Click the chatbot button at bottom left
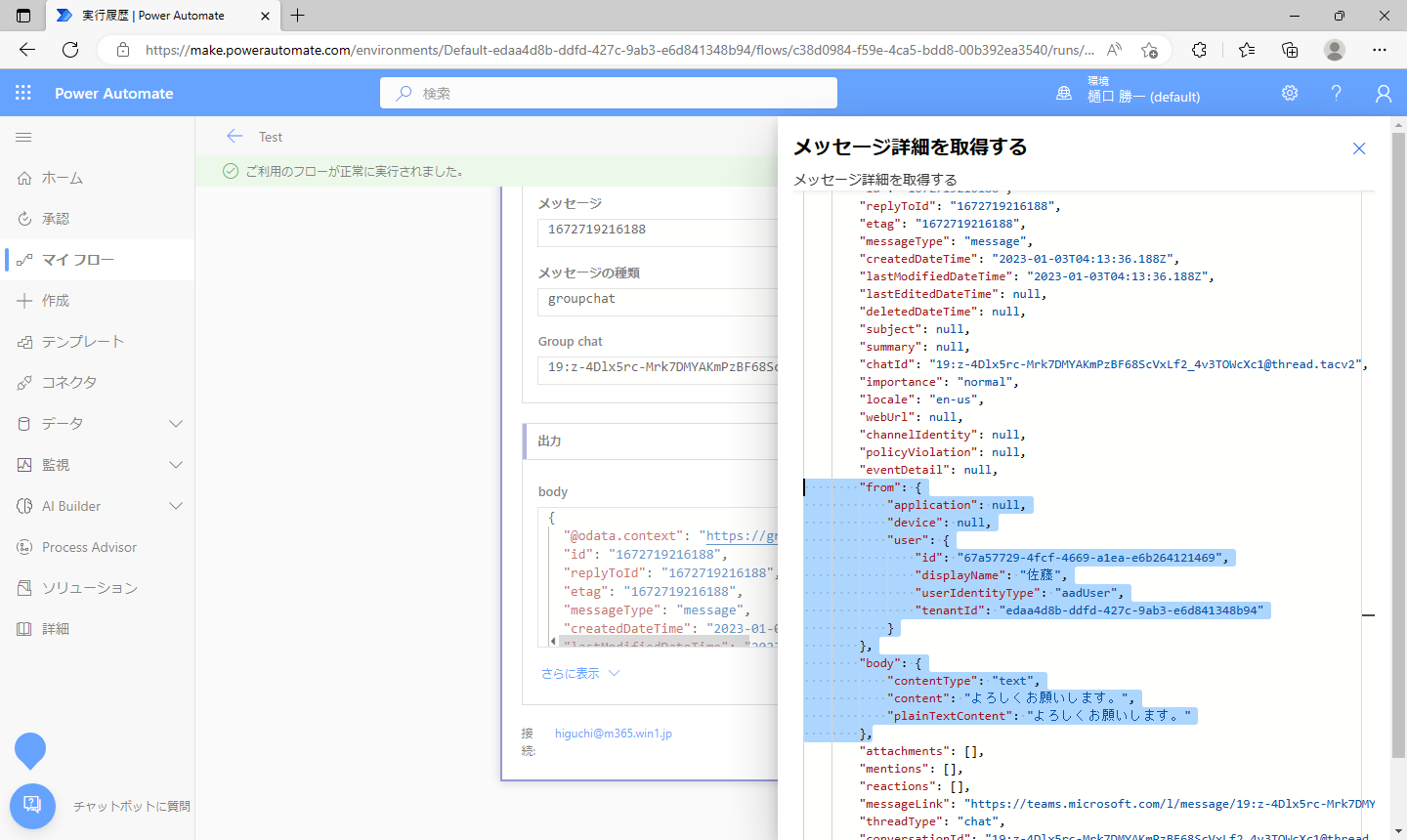 [32, 806]
